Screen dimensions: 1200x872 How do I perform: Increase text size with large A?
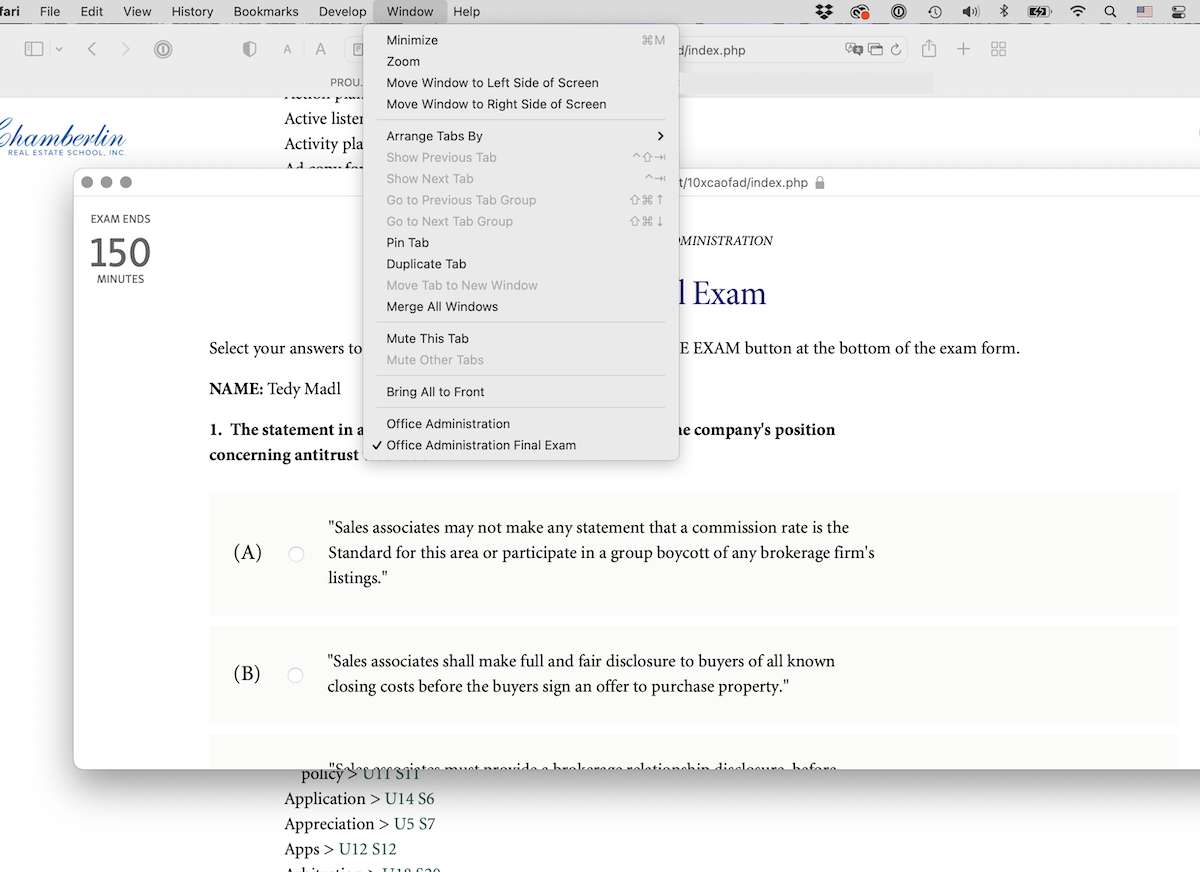click(x=320, y=49)
